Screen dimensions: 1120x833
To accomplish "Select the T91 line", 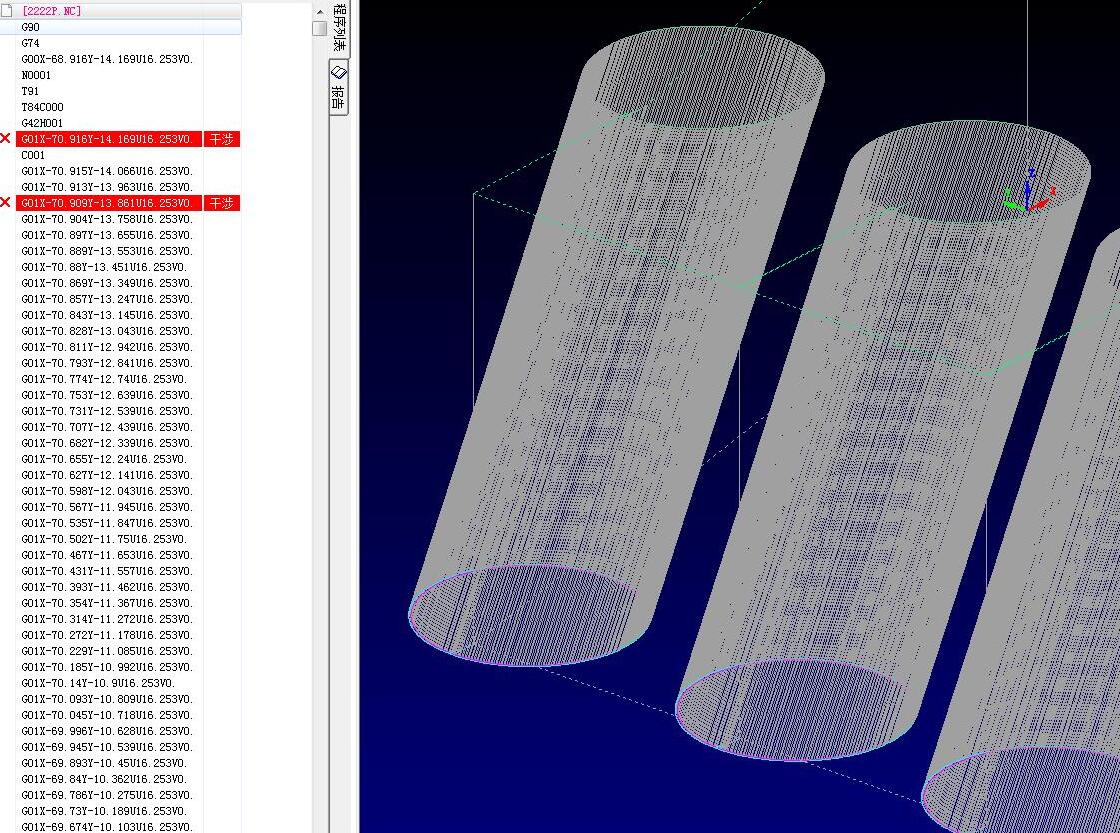I will tap(30, 91).
